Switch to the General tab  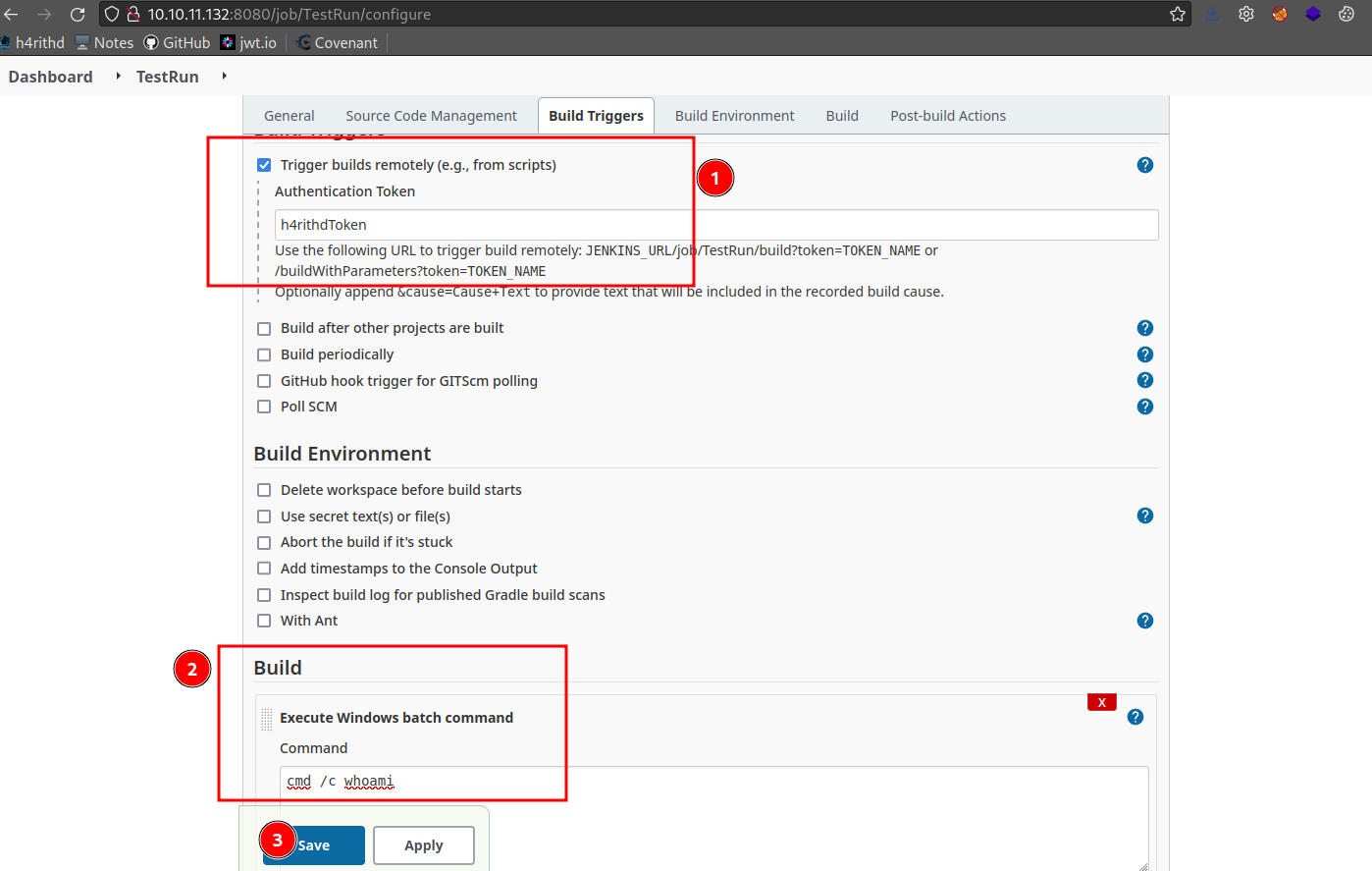290,116
